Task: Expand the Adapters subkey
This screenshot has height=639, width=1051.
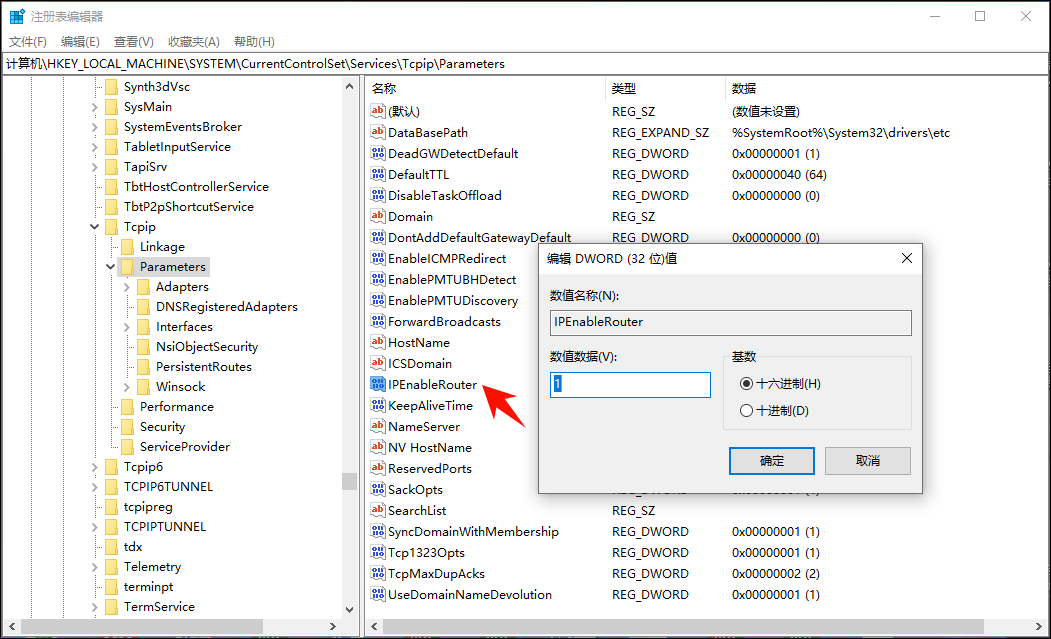Action: pyautogui.click(x=127, y=287)
